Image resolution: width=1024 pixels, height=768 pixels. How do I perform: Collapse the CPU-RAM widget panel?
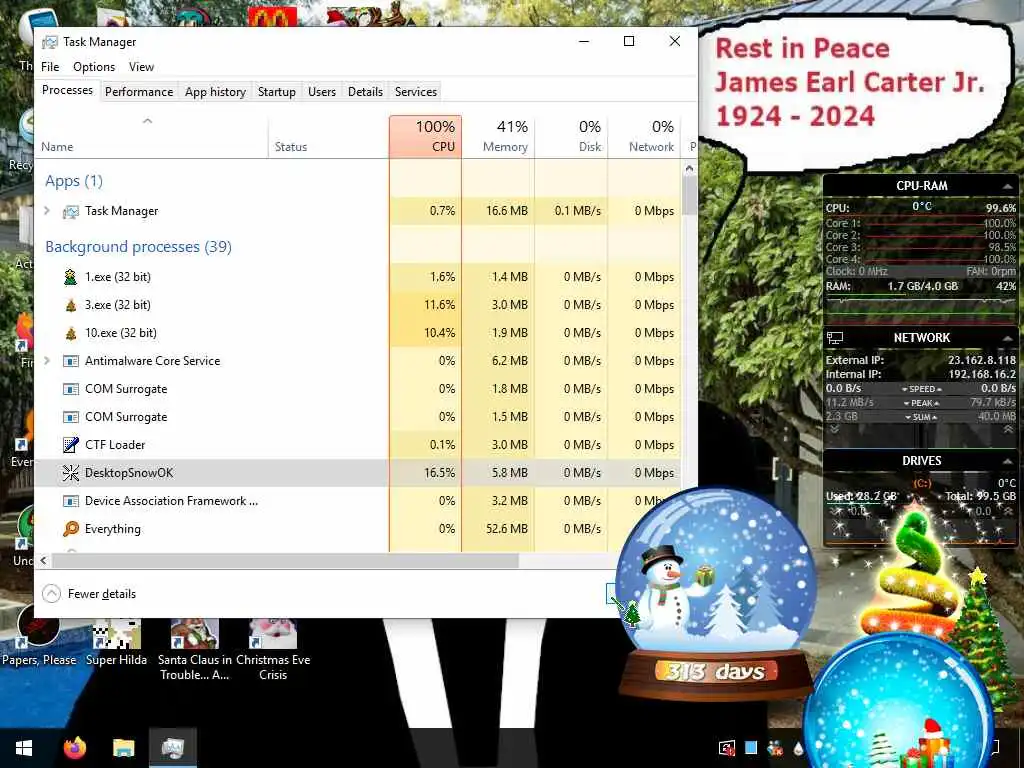1008,186
